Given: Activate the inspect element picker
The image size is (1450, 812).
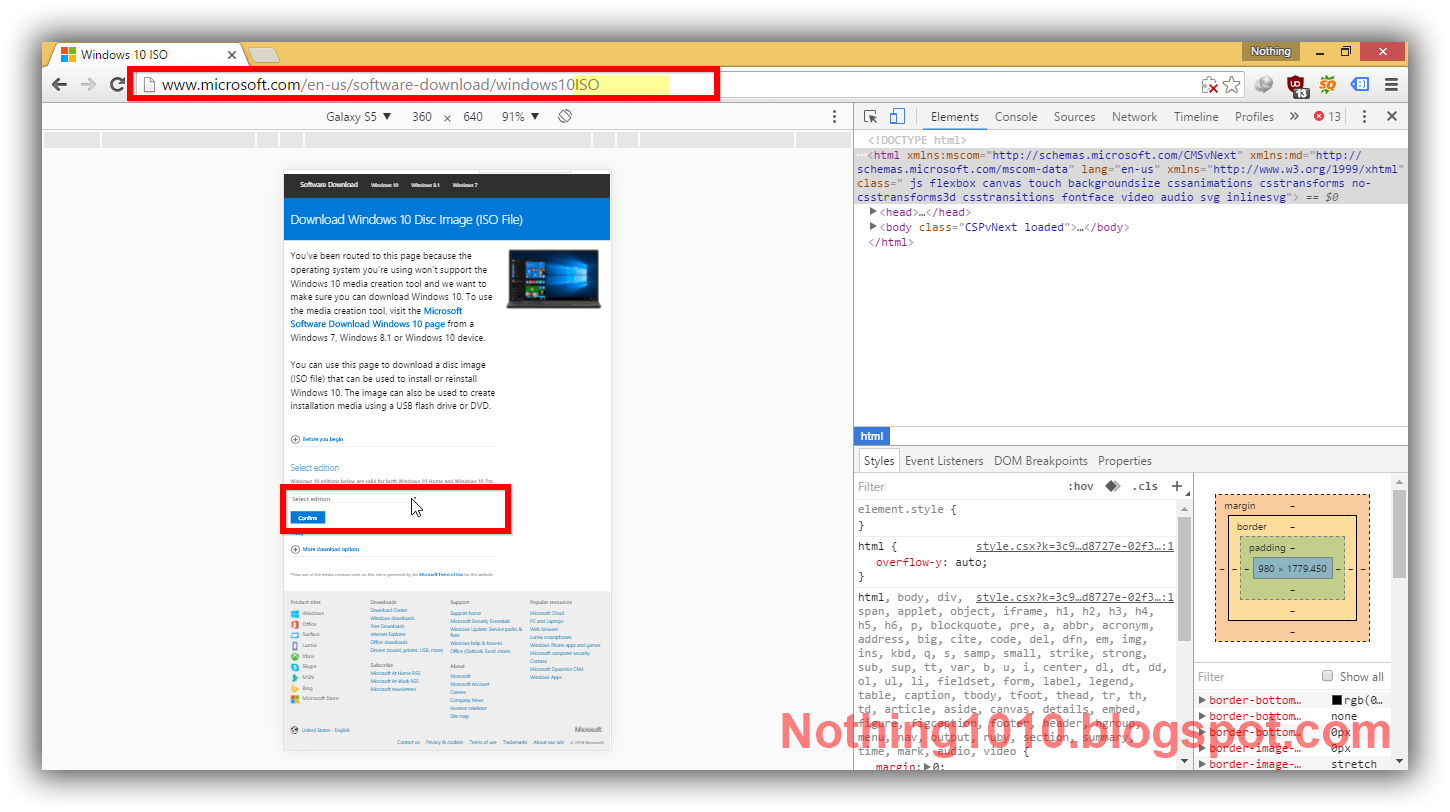Looking at the screenshot, I should (x=871, y=117).
